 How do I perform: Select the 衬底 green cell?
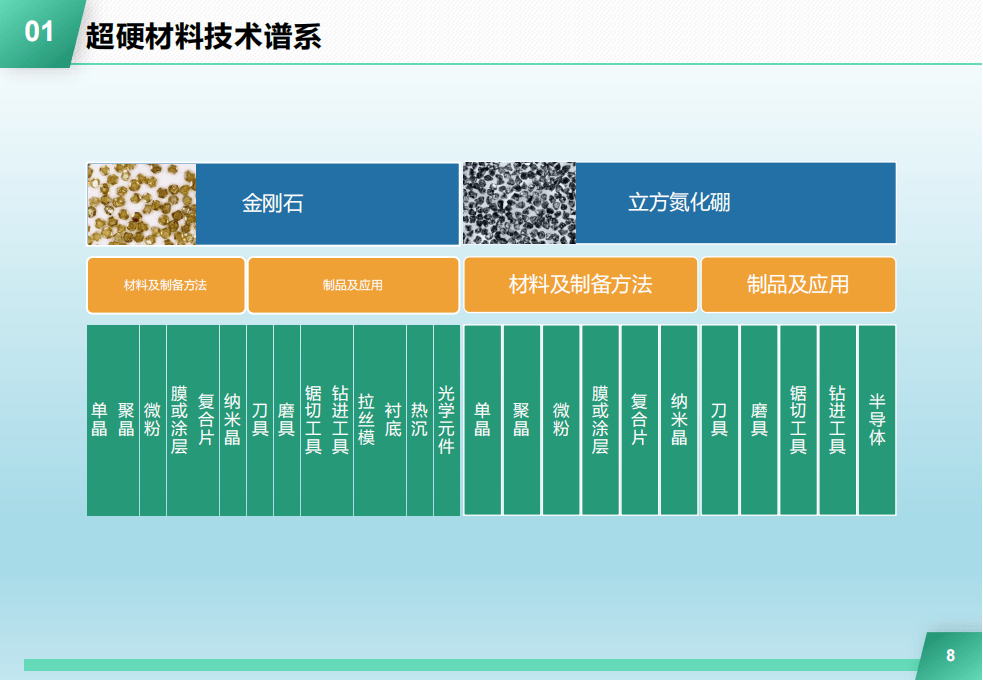tap(393, 420)
